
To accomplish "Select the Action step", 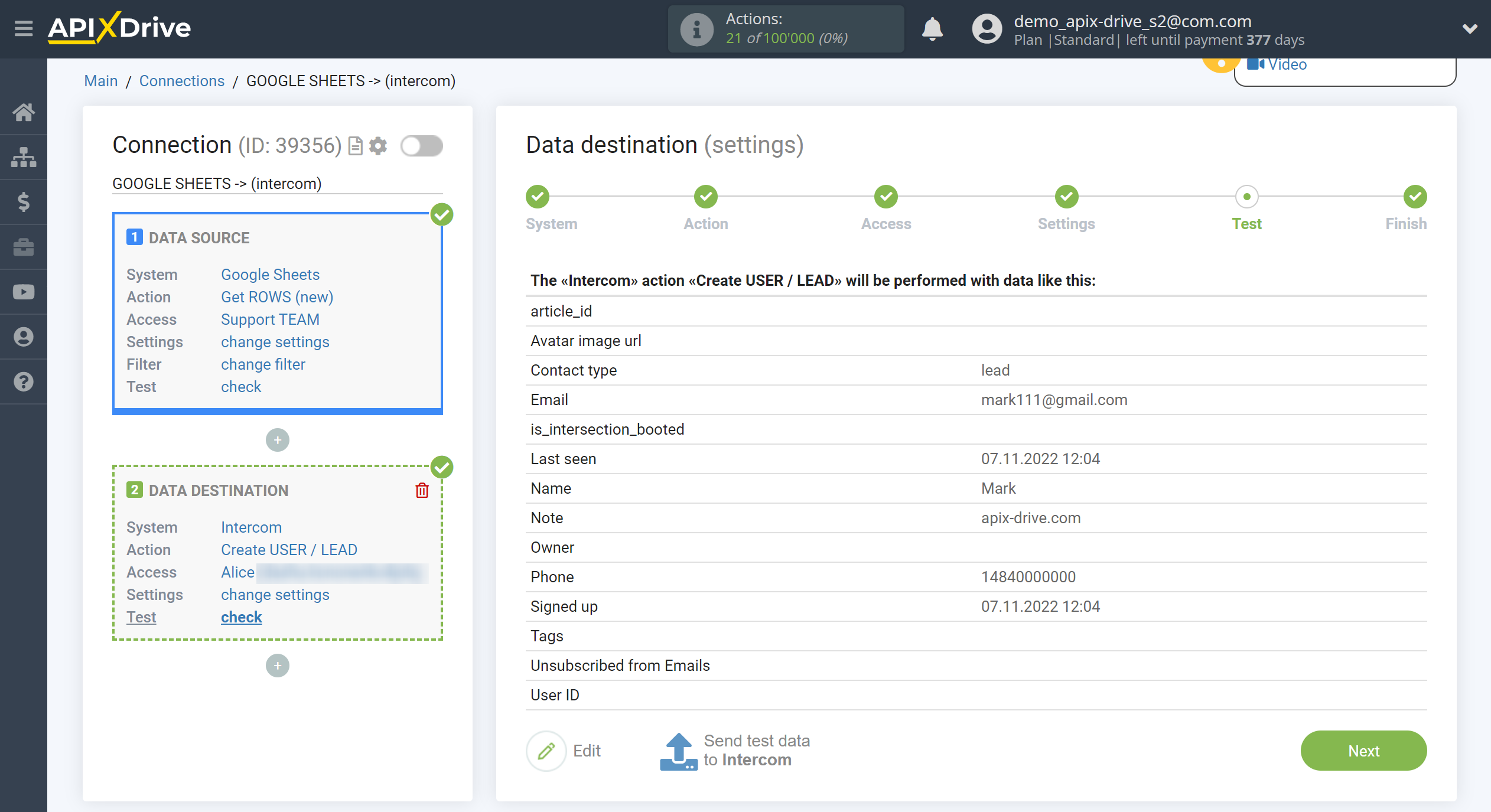I will coord(706,197).
